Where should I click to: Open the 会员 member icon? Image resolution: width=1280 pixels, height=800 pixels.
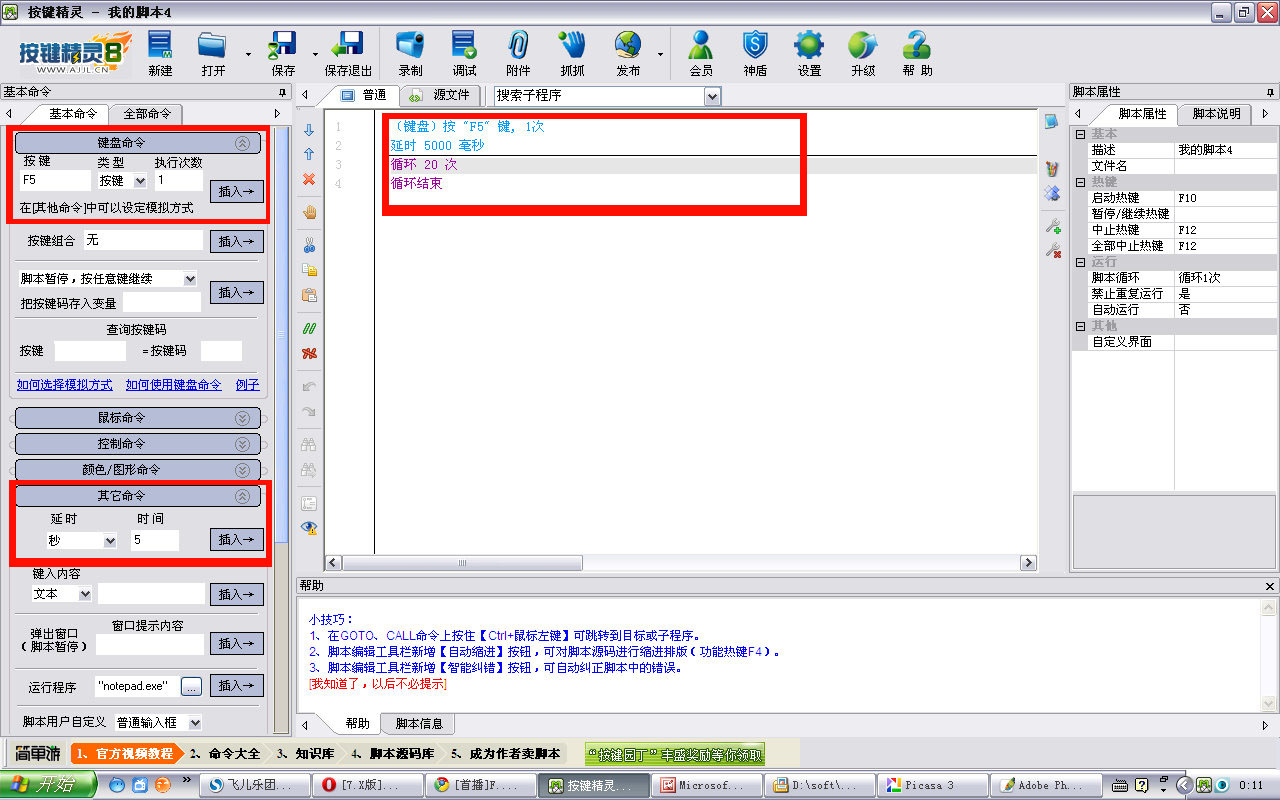tap(701, 54)
